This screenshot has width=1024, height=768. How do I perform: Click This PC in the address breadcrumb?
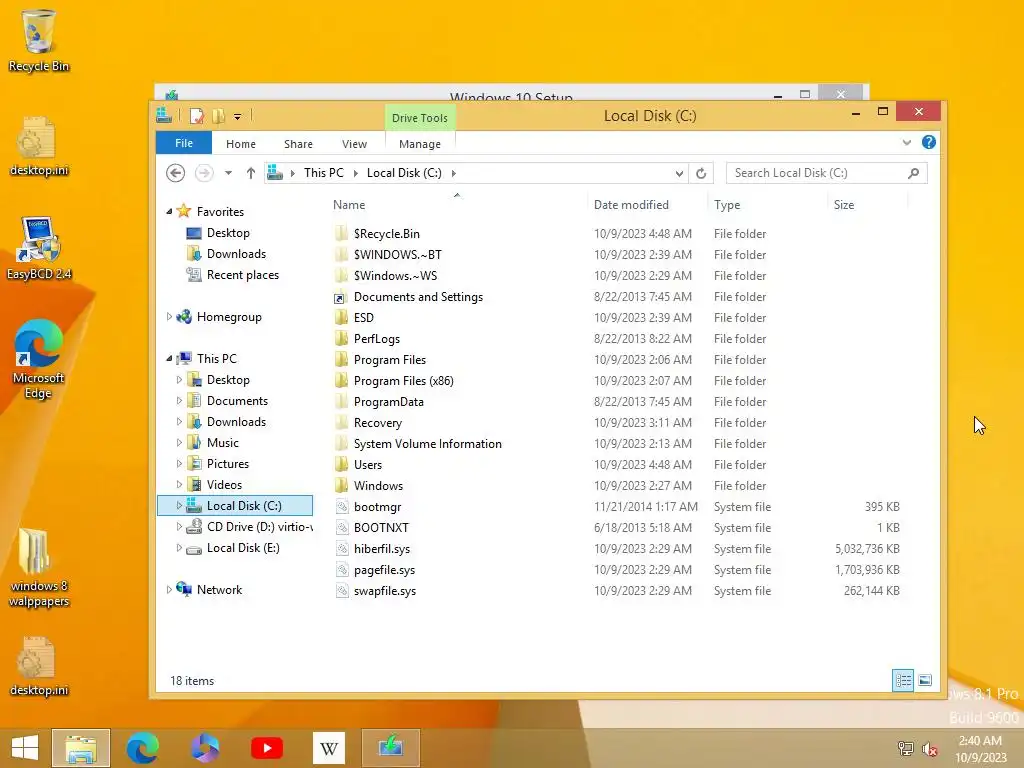click(323, 173)
